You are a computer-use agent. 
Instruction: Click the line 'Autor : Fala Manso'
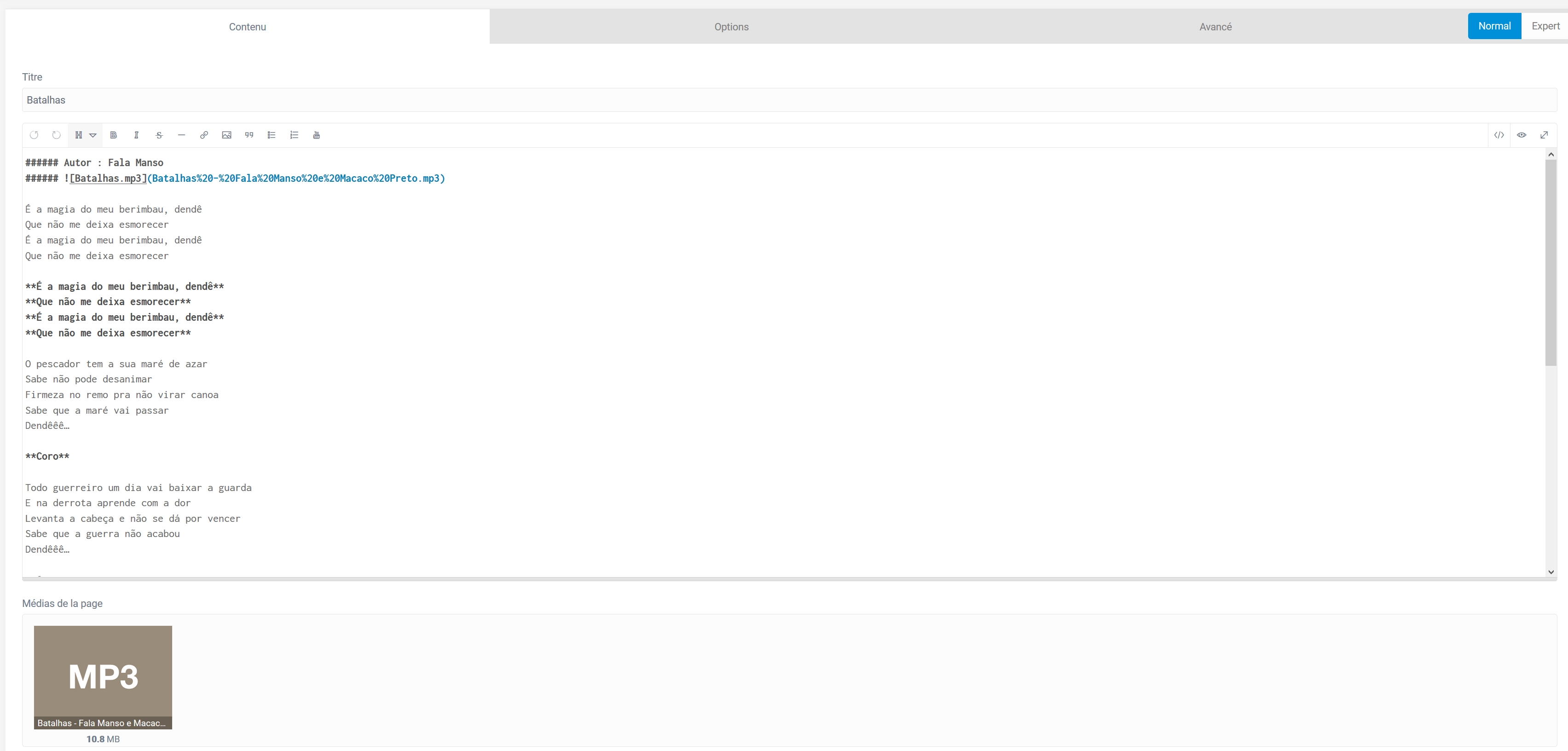pyautogui.click(x=114, y=162)
